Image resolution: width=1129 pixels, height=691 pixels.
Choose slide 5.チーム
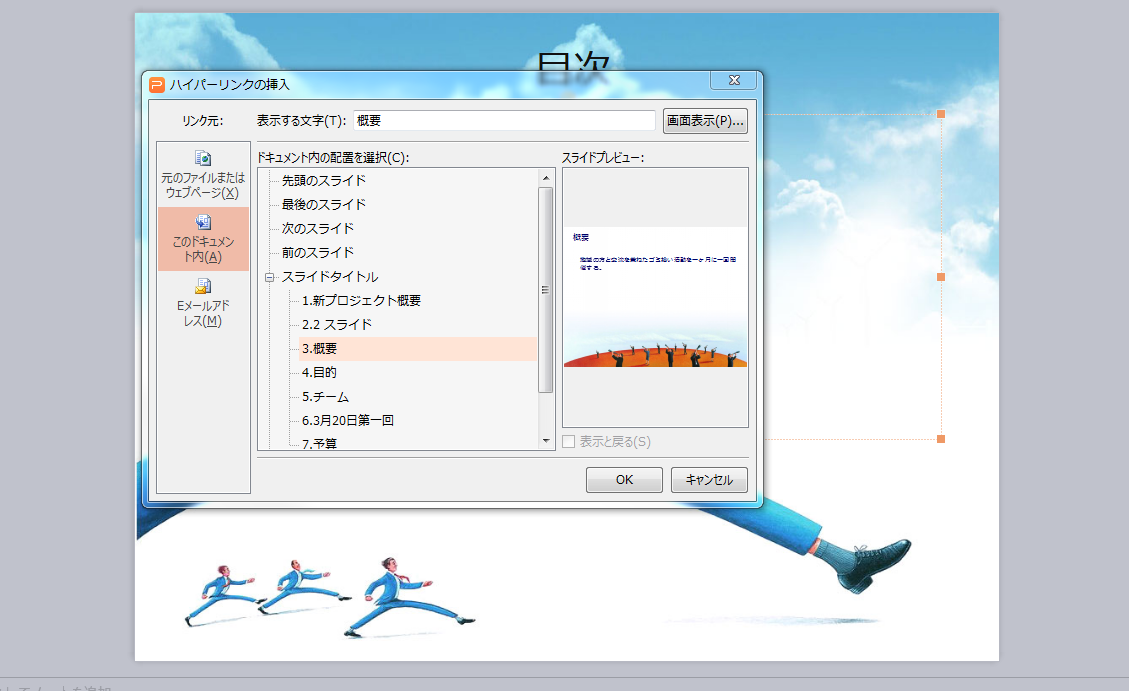click(325, 397)
